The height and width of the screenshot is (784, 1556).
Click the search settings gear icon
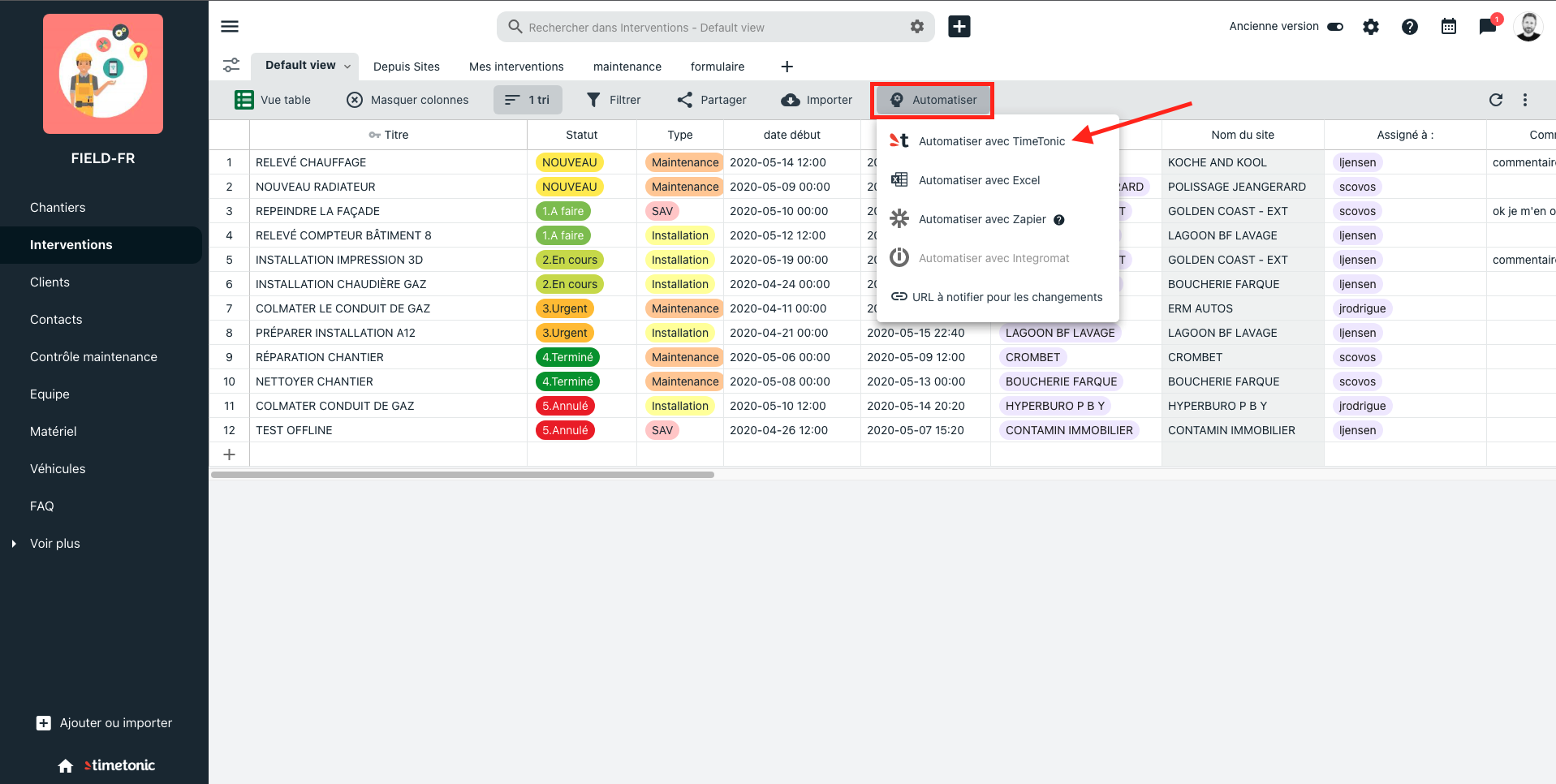(917, 27)
